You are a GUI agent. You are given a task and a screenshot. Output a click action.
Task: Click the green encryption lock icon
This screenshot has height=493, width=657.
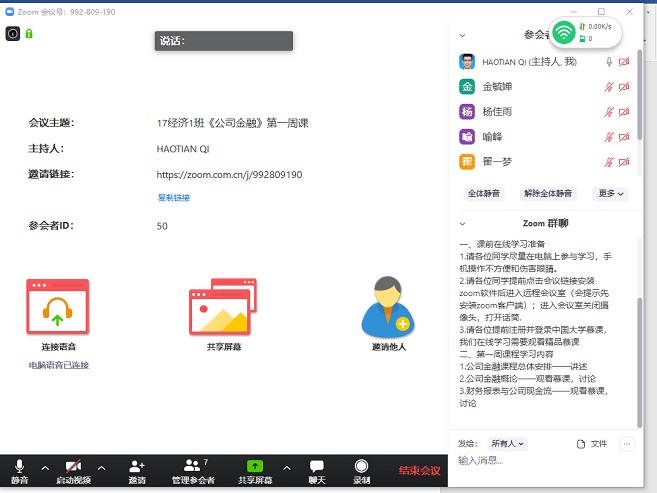29,33
